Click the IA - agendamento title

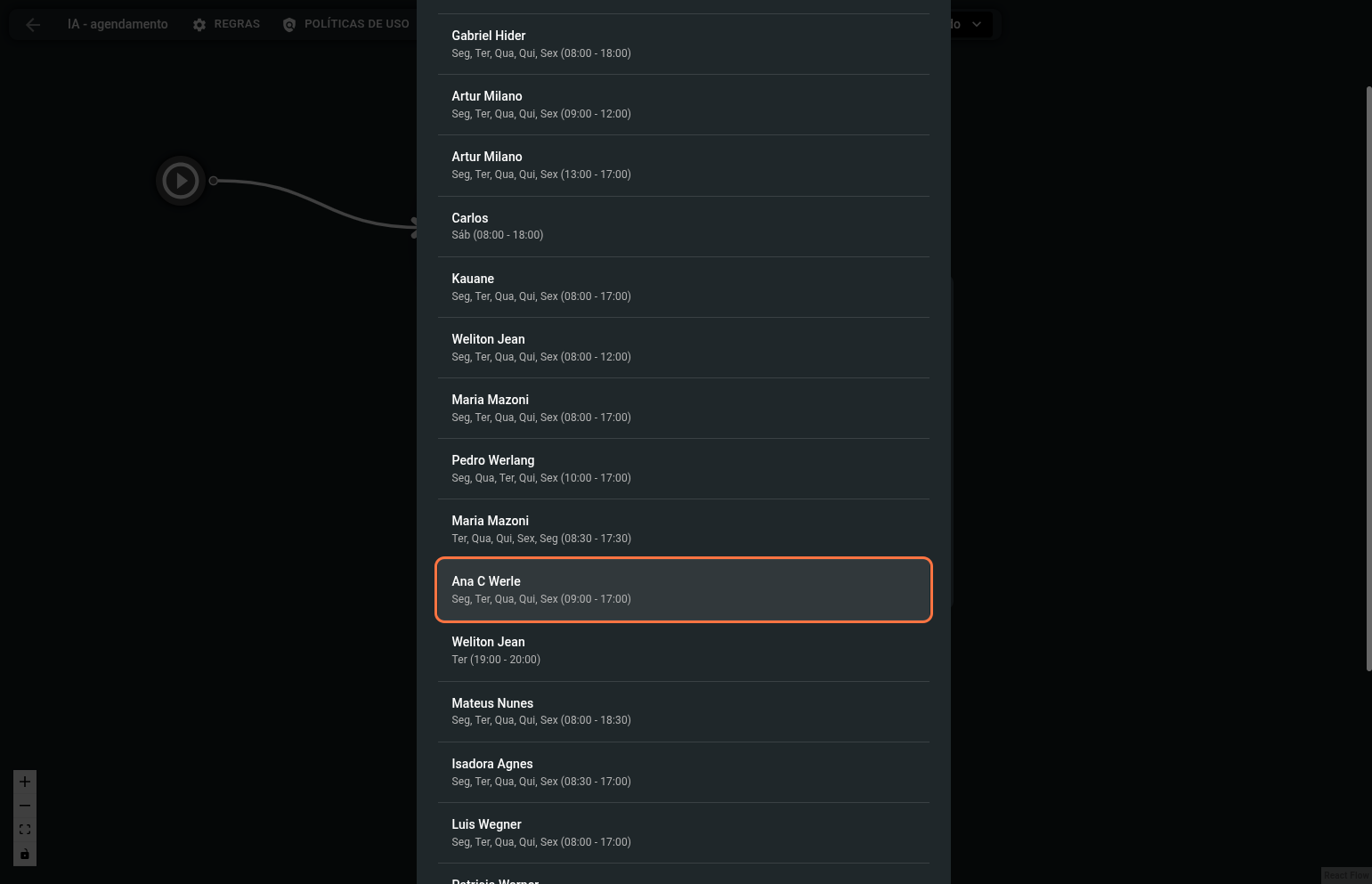(118, 24)
